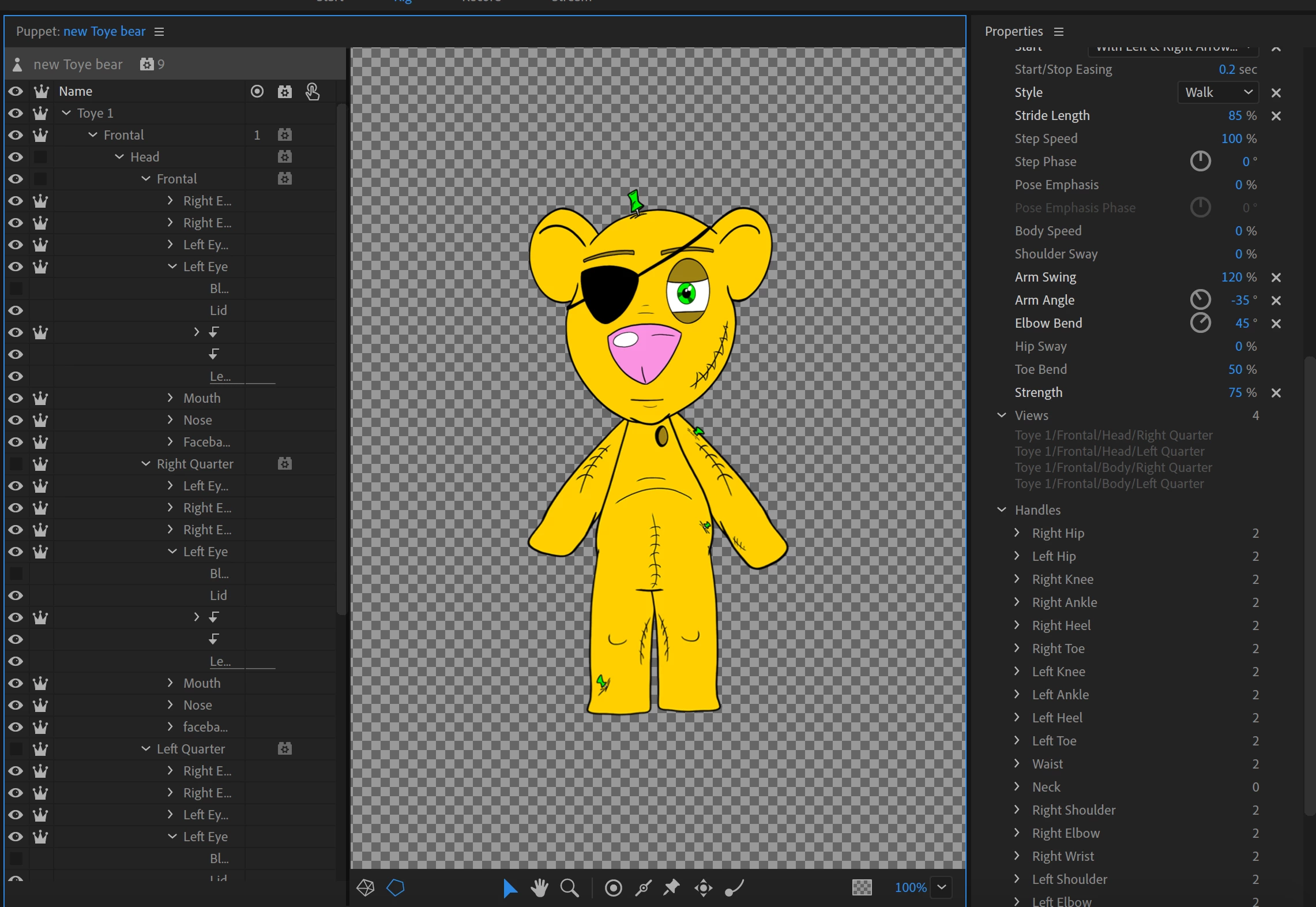Click the Step Phase angle dial
Image resolution: width=1316 pixels, height=907 pixels.
coord(1200,161)
